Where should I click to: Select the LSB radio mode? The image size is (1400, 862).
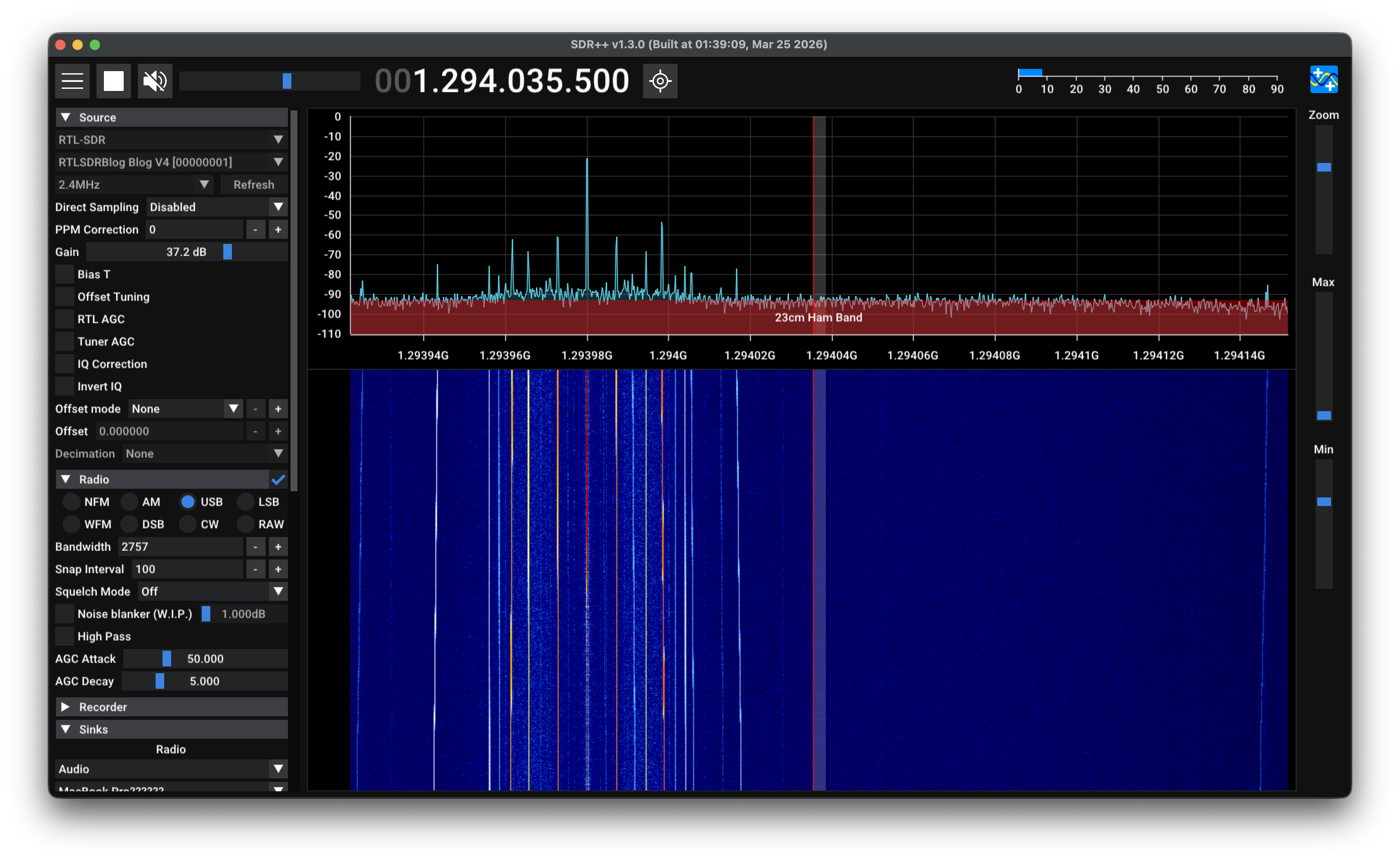pos(246,502)
